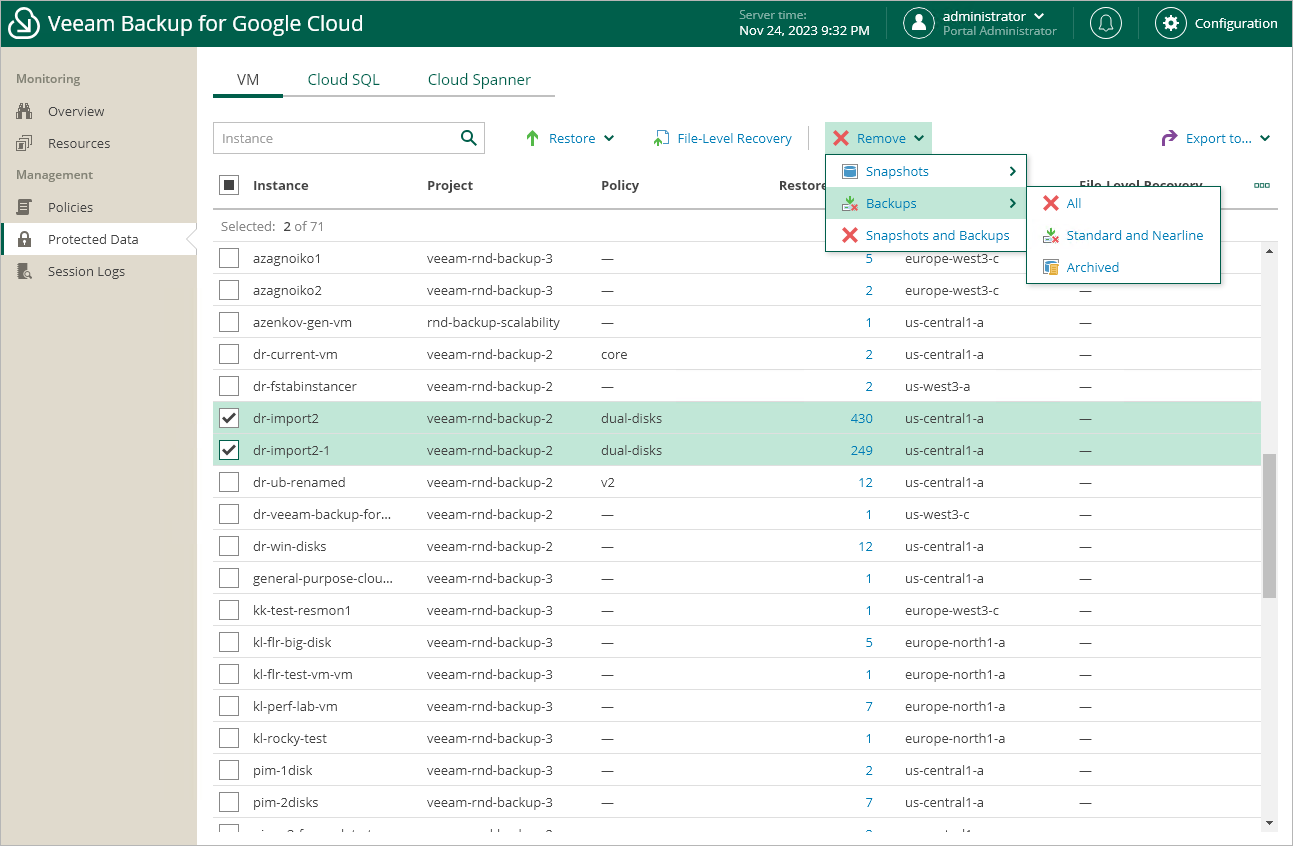Click the notifications bell icon
The height and width of the screenshot is (846, 1293).
click(x=1105, y=23)
